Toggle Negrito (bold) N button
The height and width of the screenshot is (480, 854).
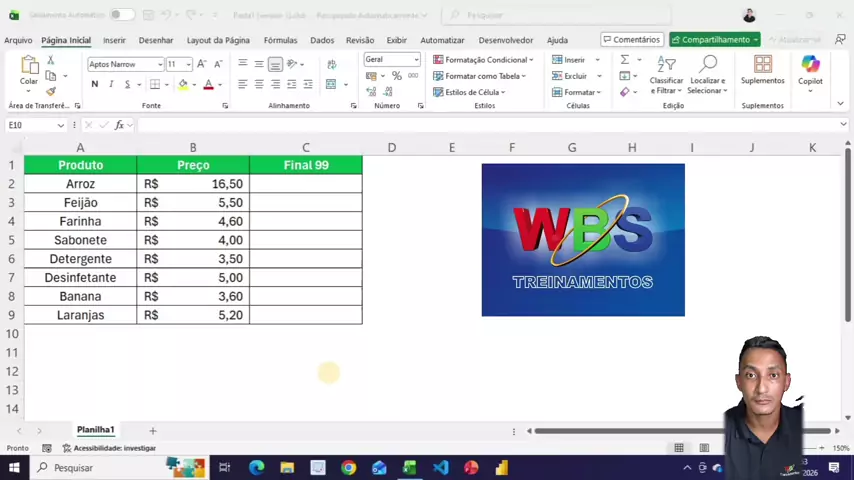95,84
